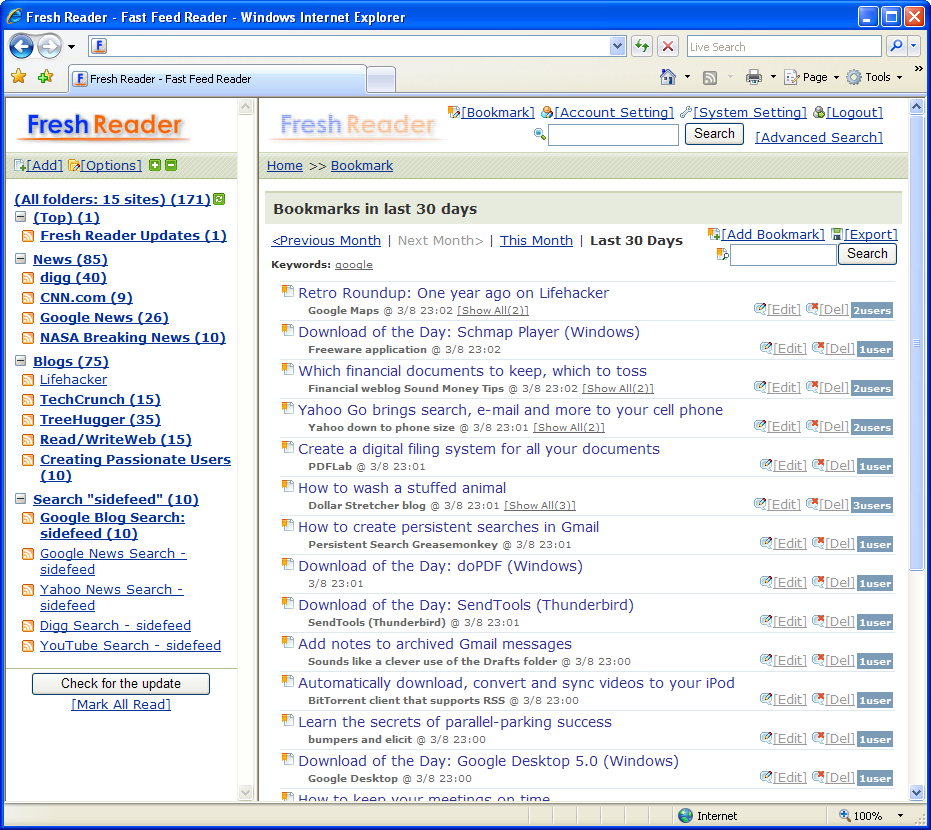The height and width of the screenshot is (830, 931).
Task: Click the Home toolbar icon
Action: click(x=668, y=77)
